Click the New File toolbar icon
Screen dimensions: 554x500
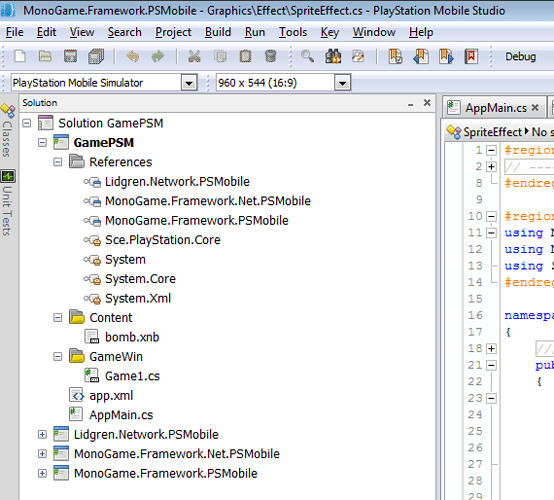[20, 56]
